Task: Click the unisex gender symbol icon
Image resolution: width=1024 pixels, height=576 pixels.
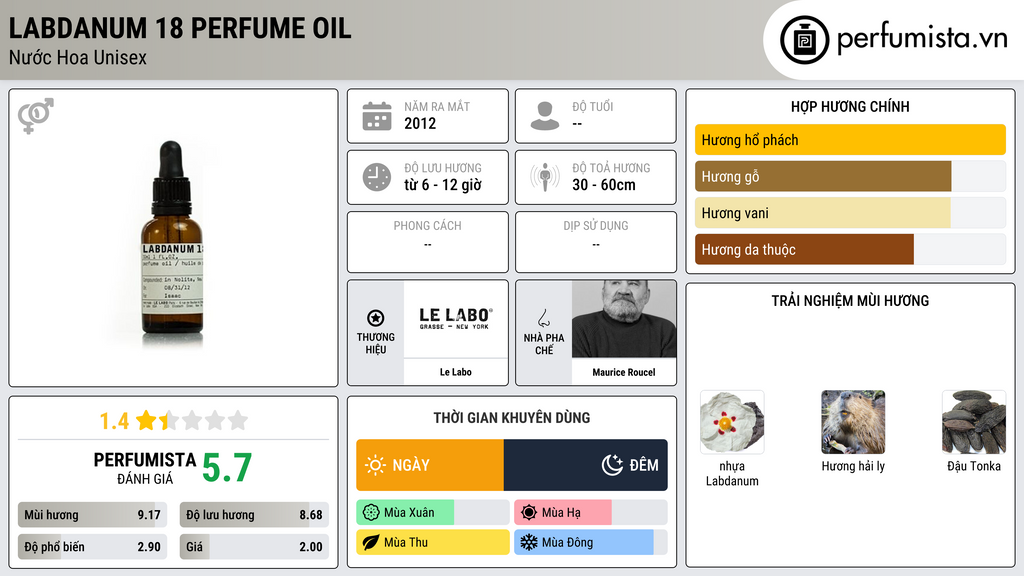Action: click(x=36, y=116)
